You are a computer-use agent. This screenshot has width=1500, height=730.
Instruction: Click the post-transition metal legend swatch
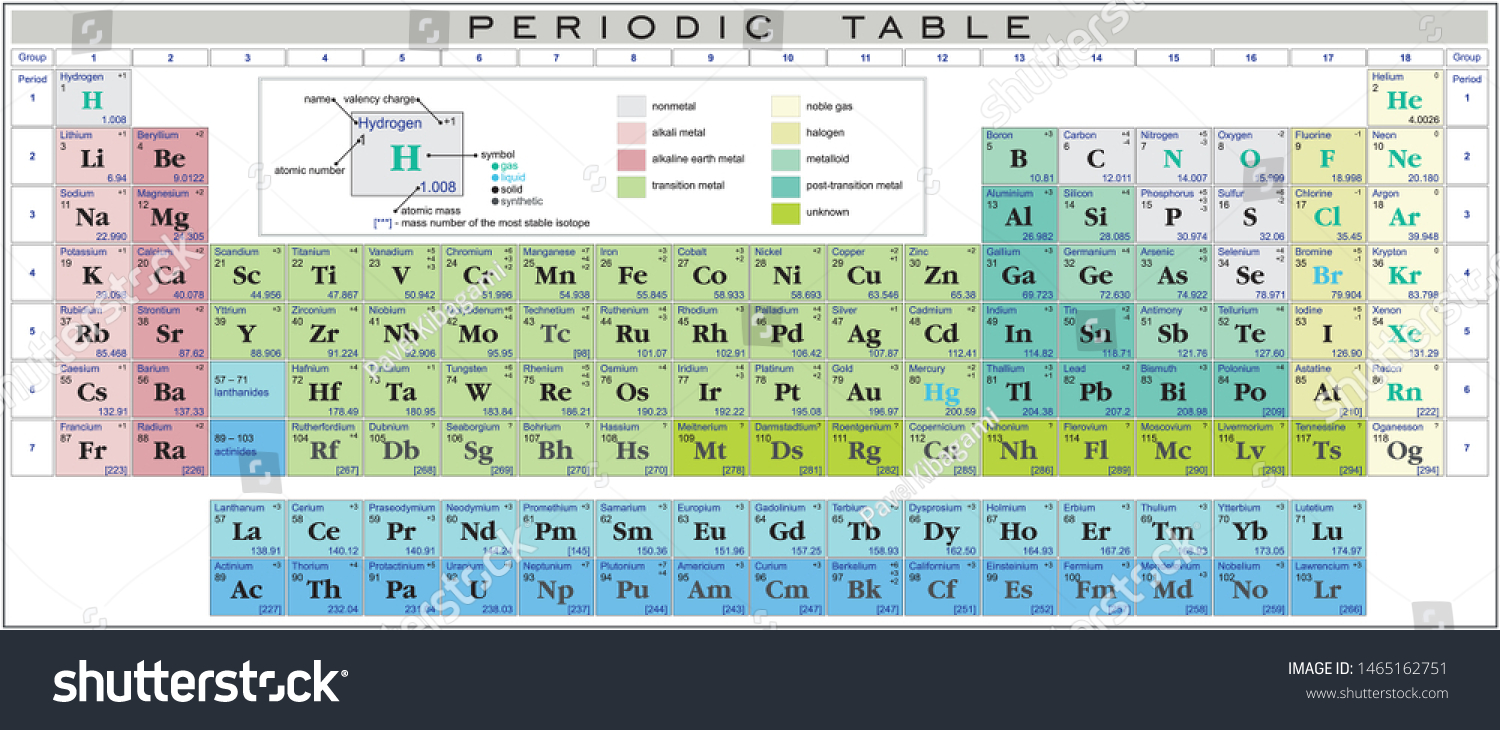786,185
